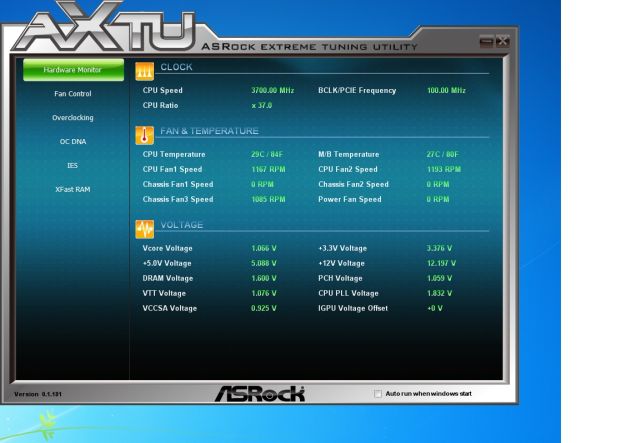Click the VTT Voltage 1.076 V value
The height and width of the screenshot is (443, 640).
(264, 294)
